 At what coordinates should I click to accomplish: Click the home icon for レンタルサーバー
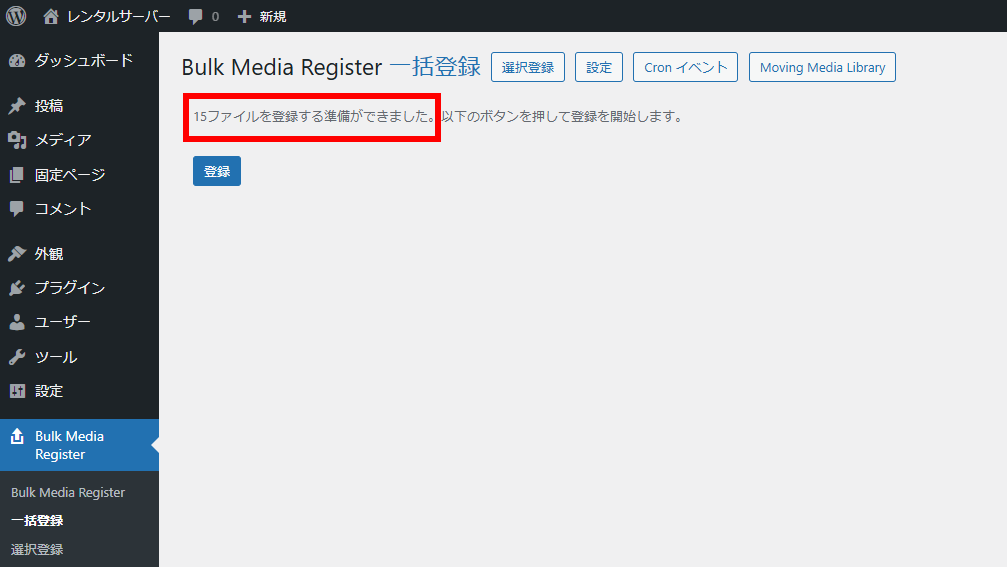coord(51,16)
